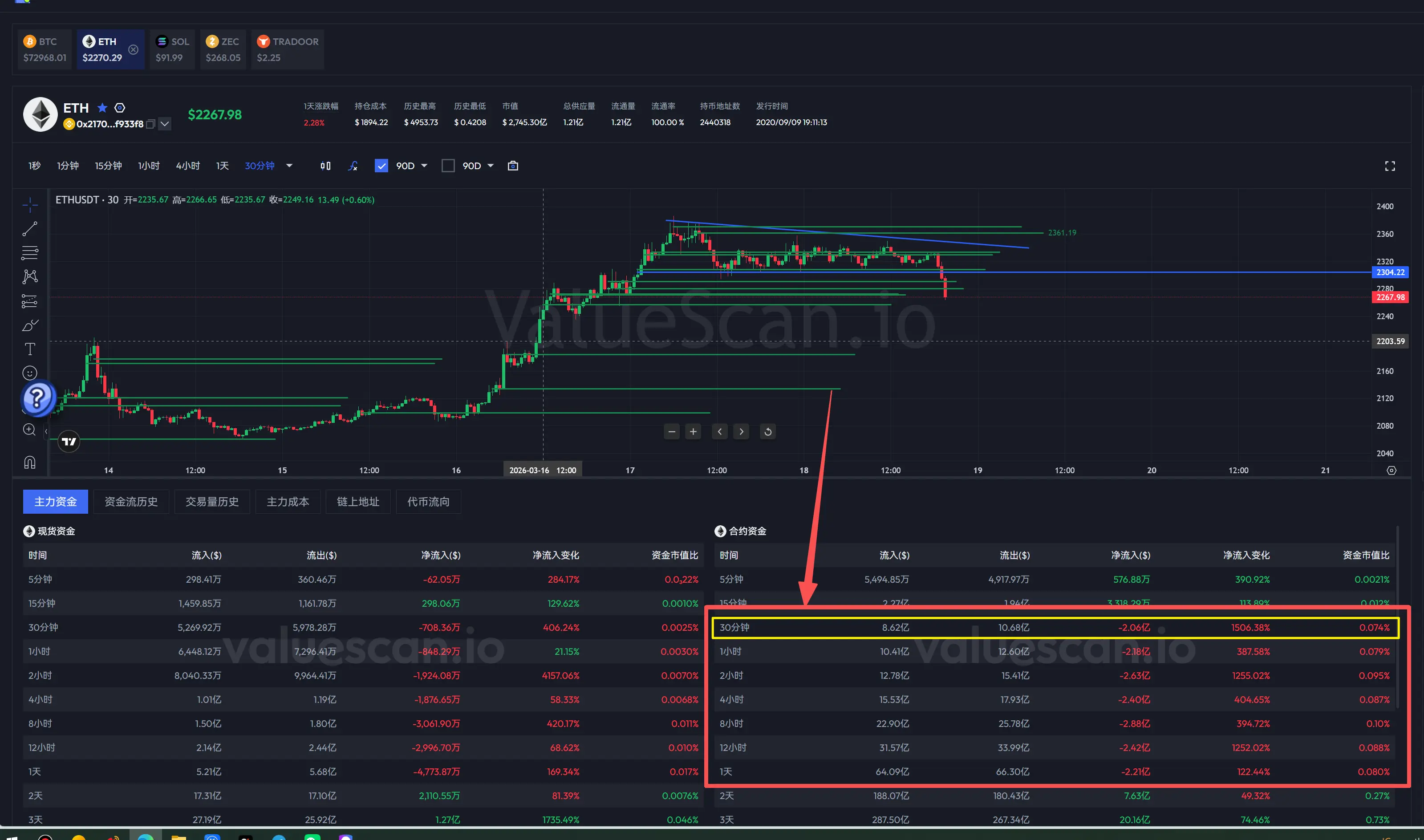The width and height of the screenshot is (1424, 840).
Task: Switch to the 资金流历史 tab
Action: coord(131,502)
